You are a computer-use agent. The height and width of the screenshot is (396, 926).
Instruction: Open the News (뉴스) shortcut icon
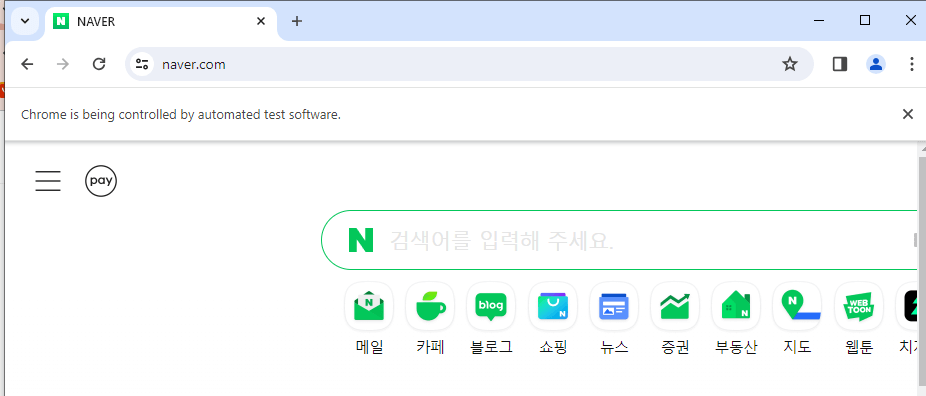614,306
